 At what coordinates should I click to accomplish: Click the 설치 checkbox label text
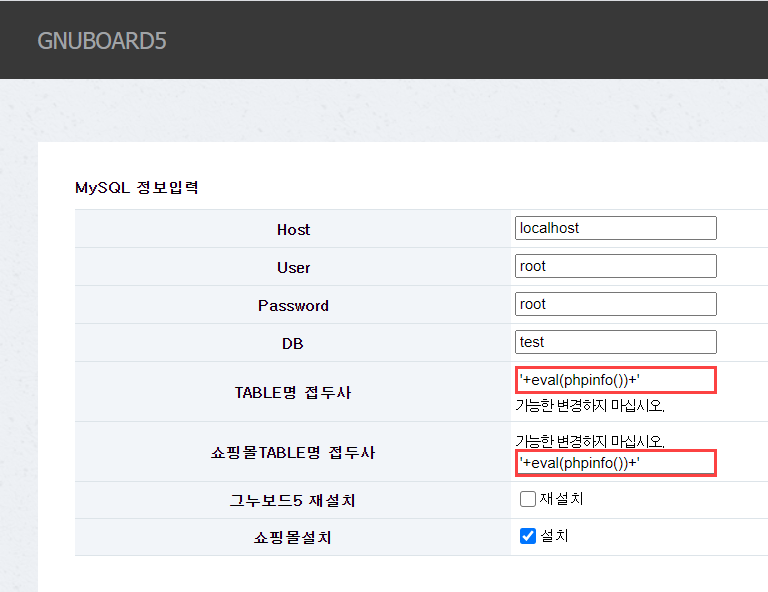554,536
